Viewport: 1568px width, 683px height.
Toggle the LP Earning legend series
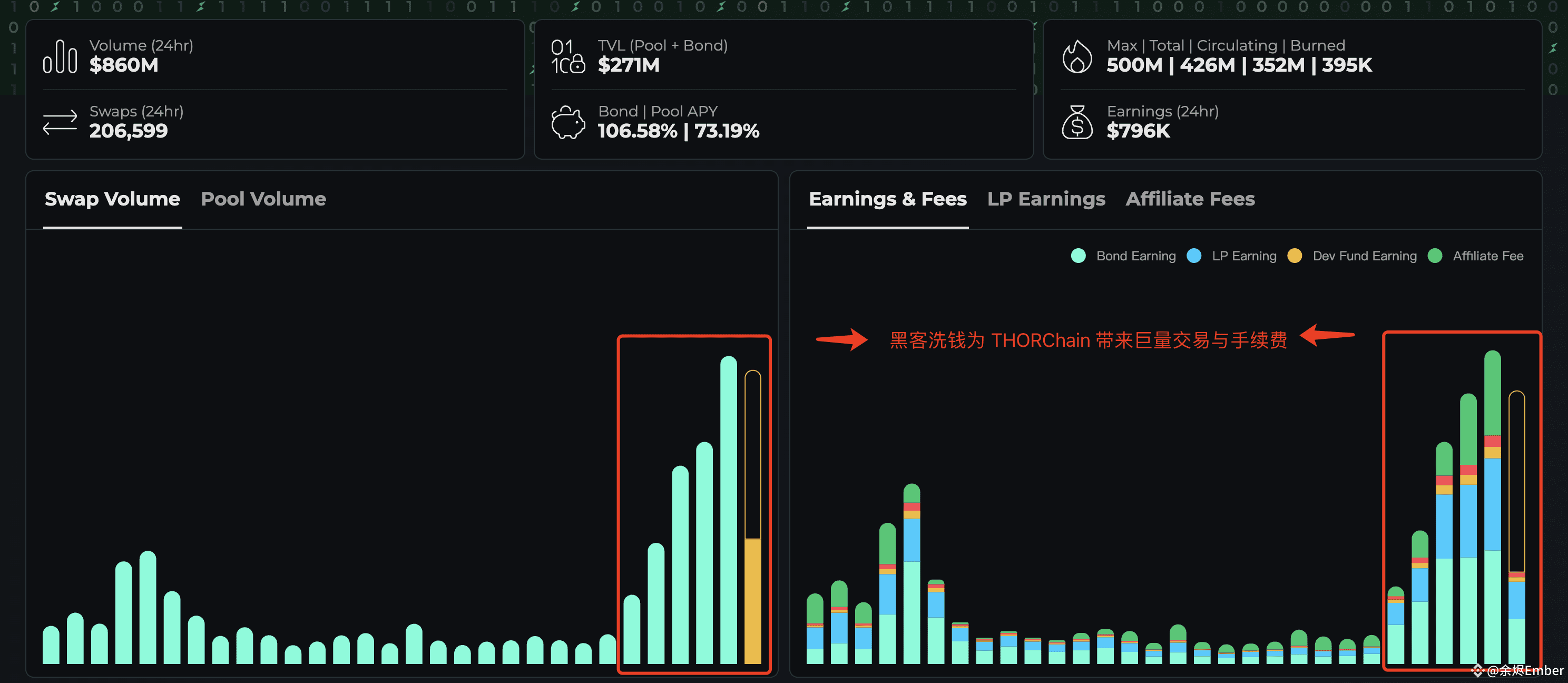coord(1231,256)
